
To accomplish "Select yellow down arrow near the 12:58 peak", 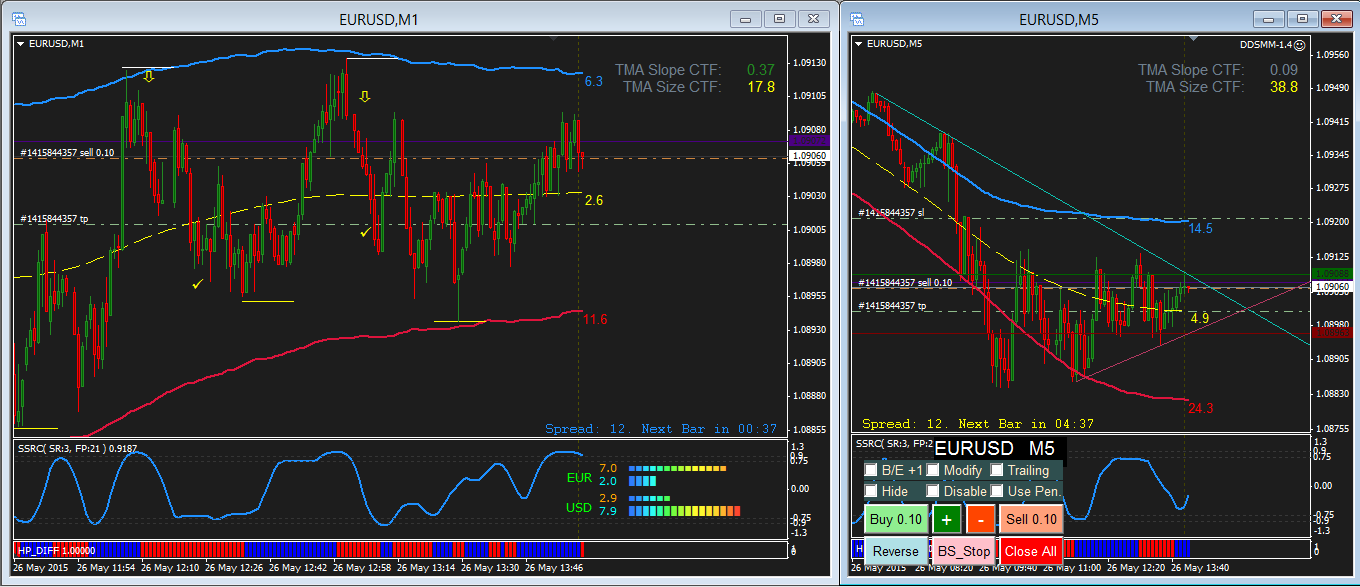I will coord(365,97).
